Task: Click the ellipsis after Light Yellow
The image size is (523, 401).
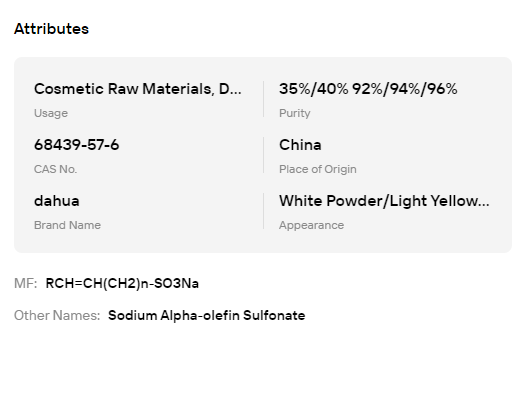Action: [x=484, y=204]
